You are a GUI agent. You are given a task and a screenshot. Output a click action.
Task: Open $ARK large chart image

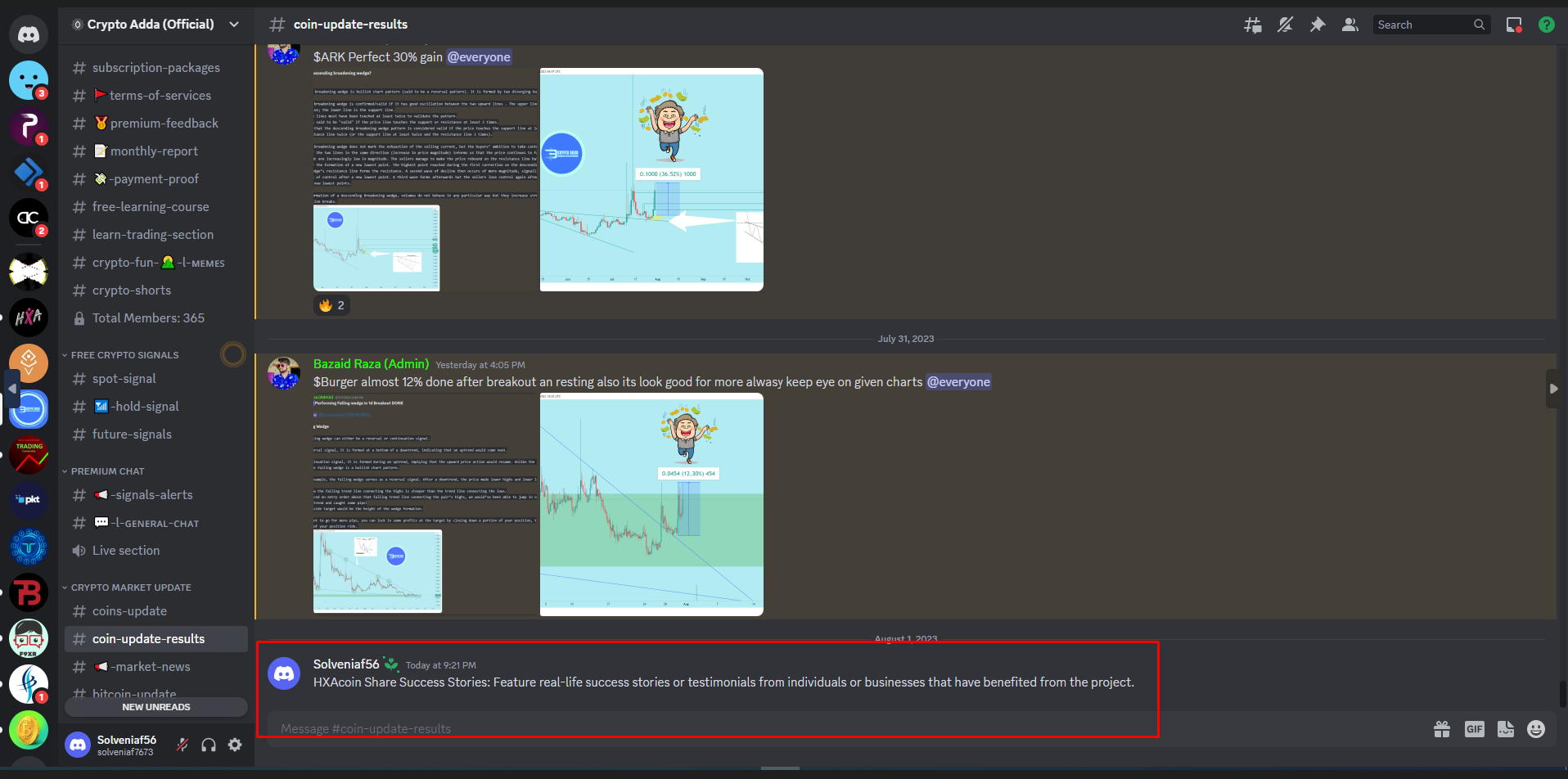point(651,179)
